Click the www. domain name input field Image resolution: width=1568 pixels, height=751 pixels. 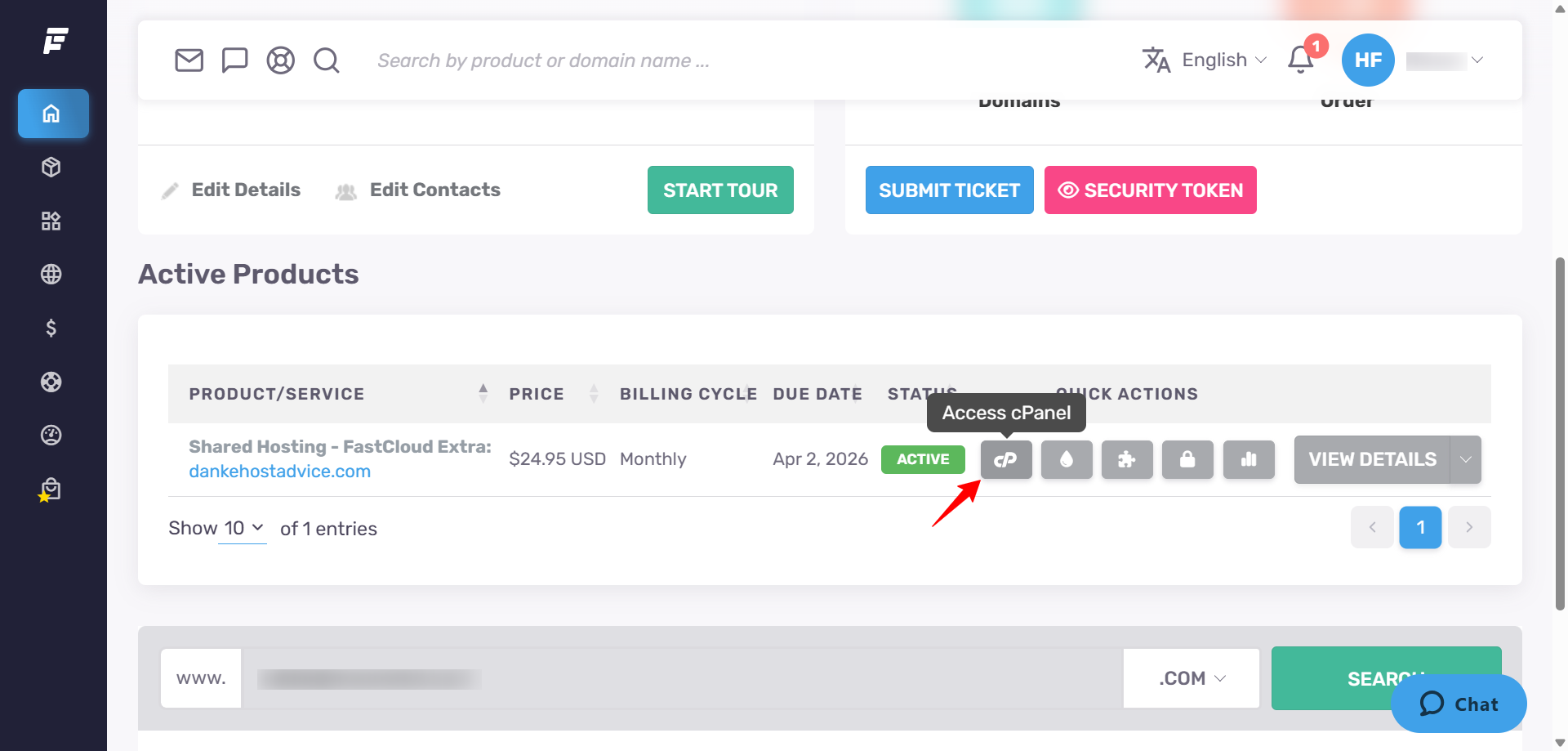coord(682,678)
